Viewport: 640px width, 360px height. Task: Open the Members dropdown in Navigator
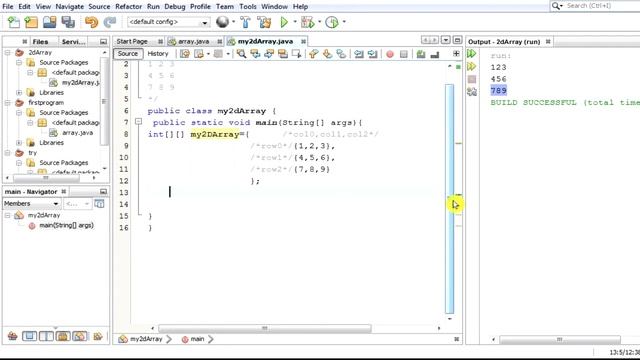point(31,203)
